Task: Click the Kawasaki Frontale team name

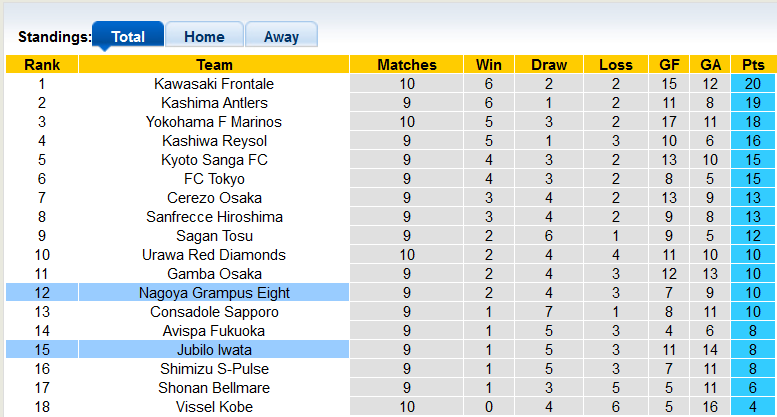Action: (x=214, y=84)
